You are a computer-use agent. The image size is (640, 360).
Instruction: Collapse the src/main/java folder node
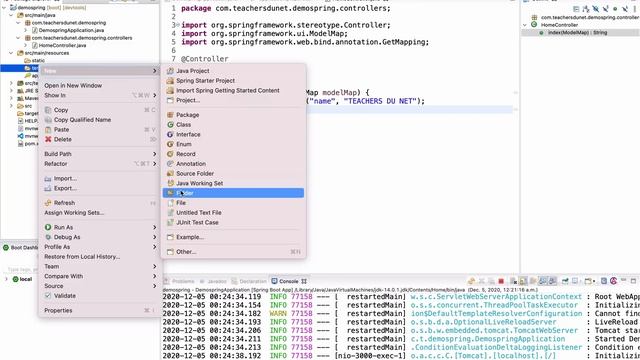pos(11,15)
